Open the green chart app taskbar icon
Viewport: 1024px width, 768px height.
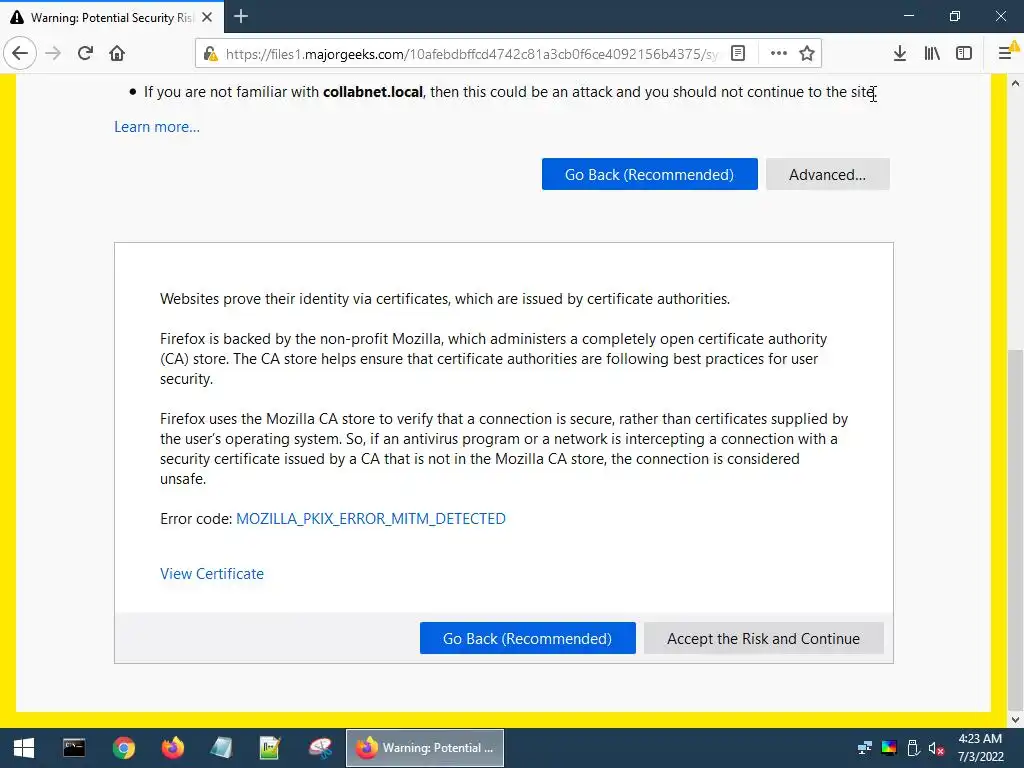point(270,748)
